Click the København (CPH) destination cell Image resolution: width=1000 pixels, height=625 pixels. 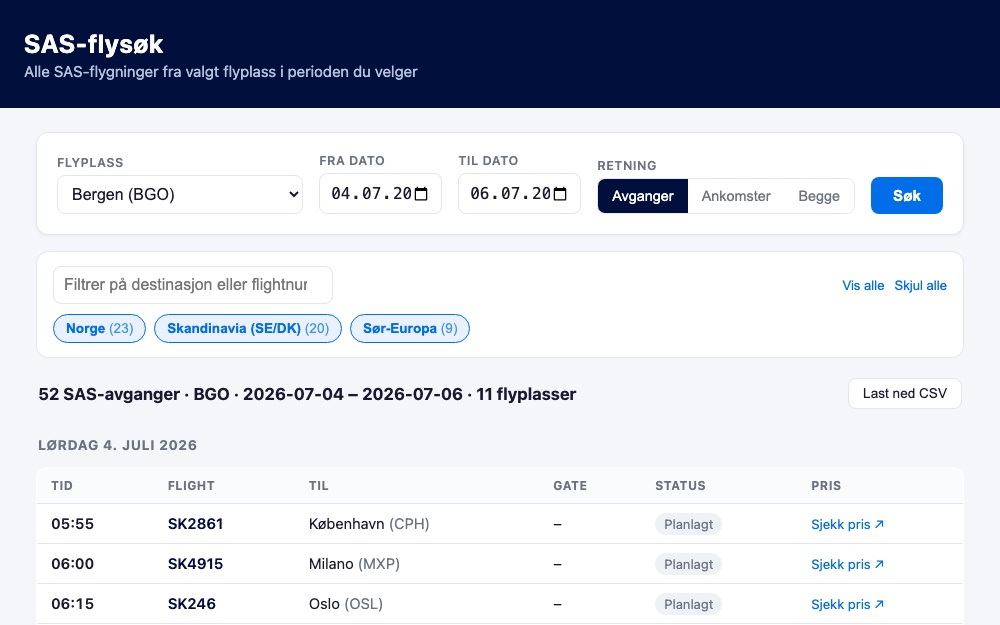tap(369, 524)
